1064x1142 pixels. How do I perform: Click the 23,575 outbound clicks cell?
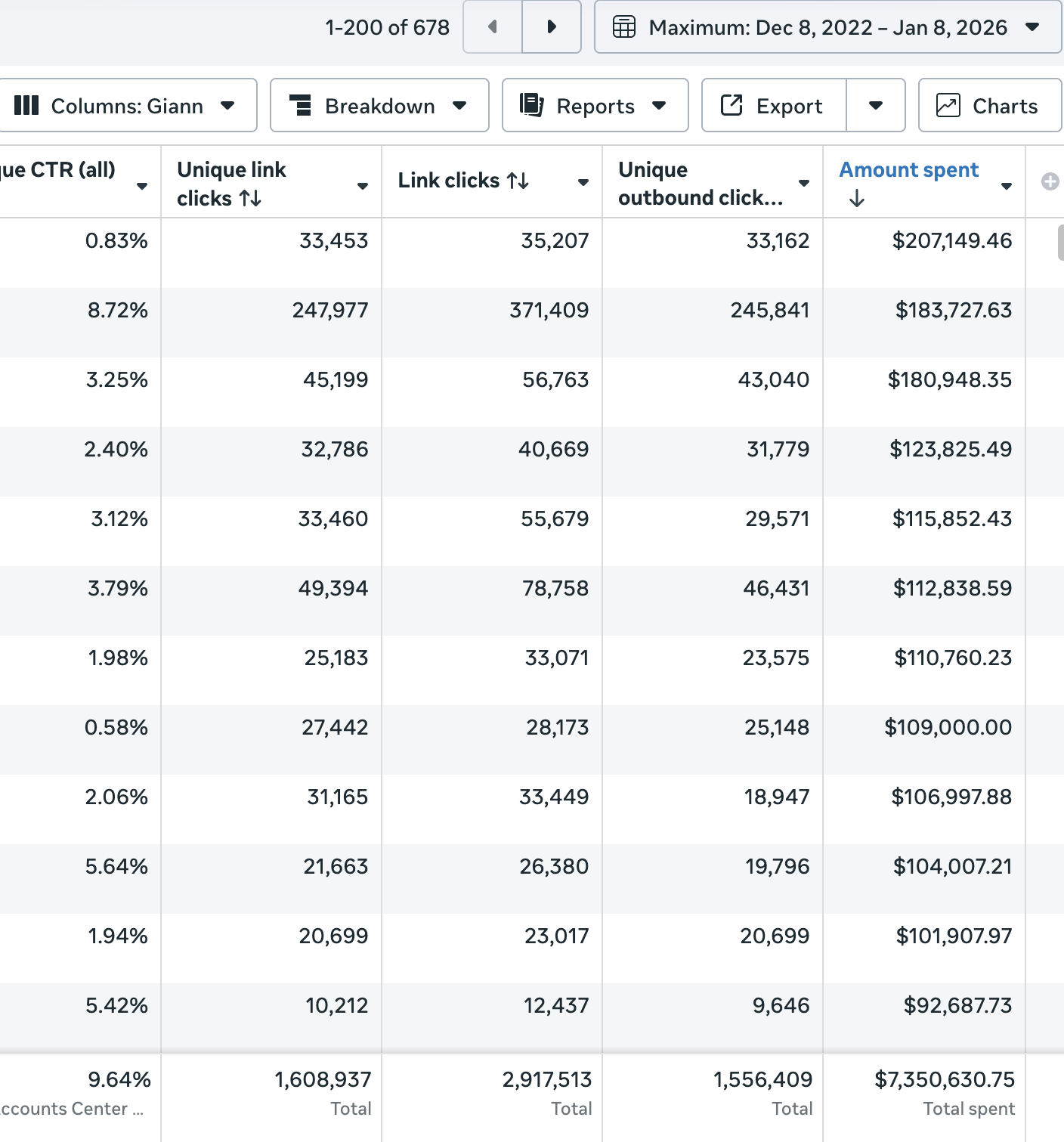pyautogui.click(x=776, y=658)
